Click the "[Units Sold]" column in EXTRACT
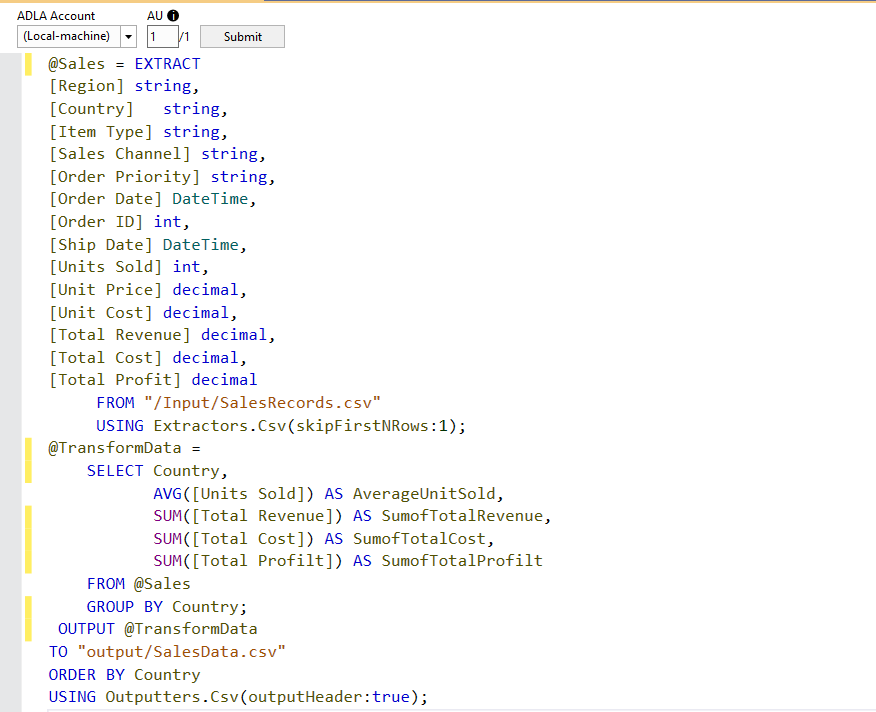 click(105, 267)
